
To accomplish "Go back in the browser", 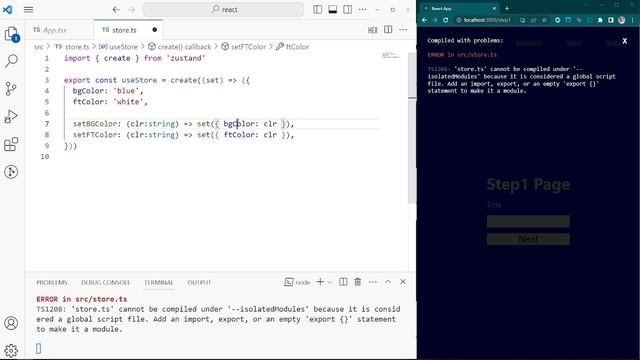I will [424, 20].
